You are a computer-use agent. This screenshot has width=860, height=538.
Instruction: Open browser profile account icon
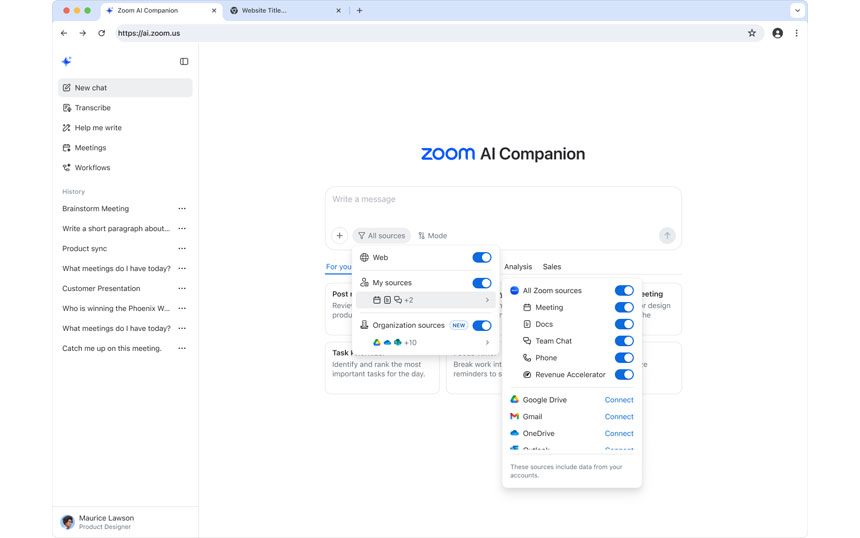[x=777, y=33]
